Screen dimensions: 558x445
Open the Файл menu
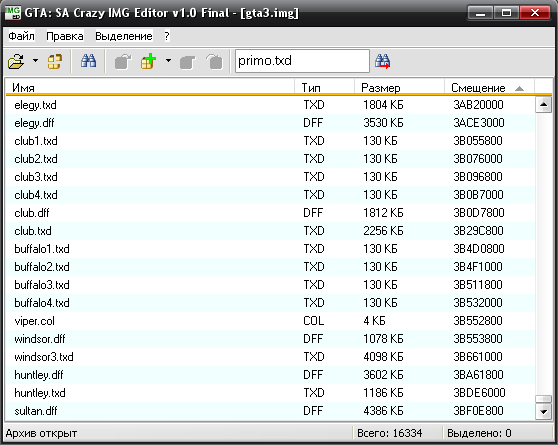point(21,36)
